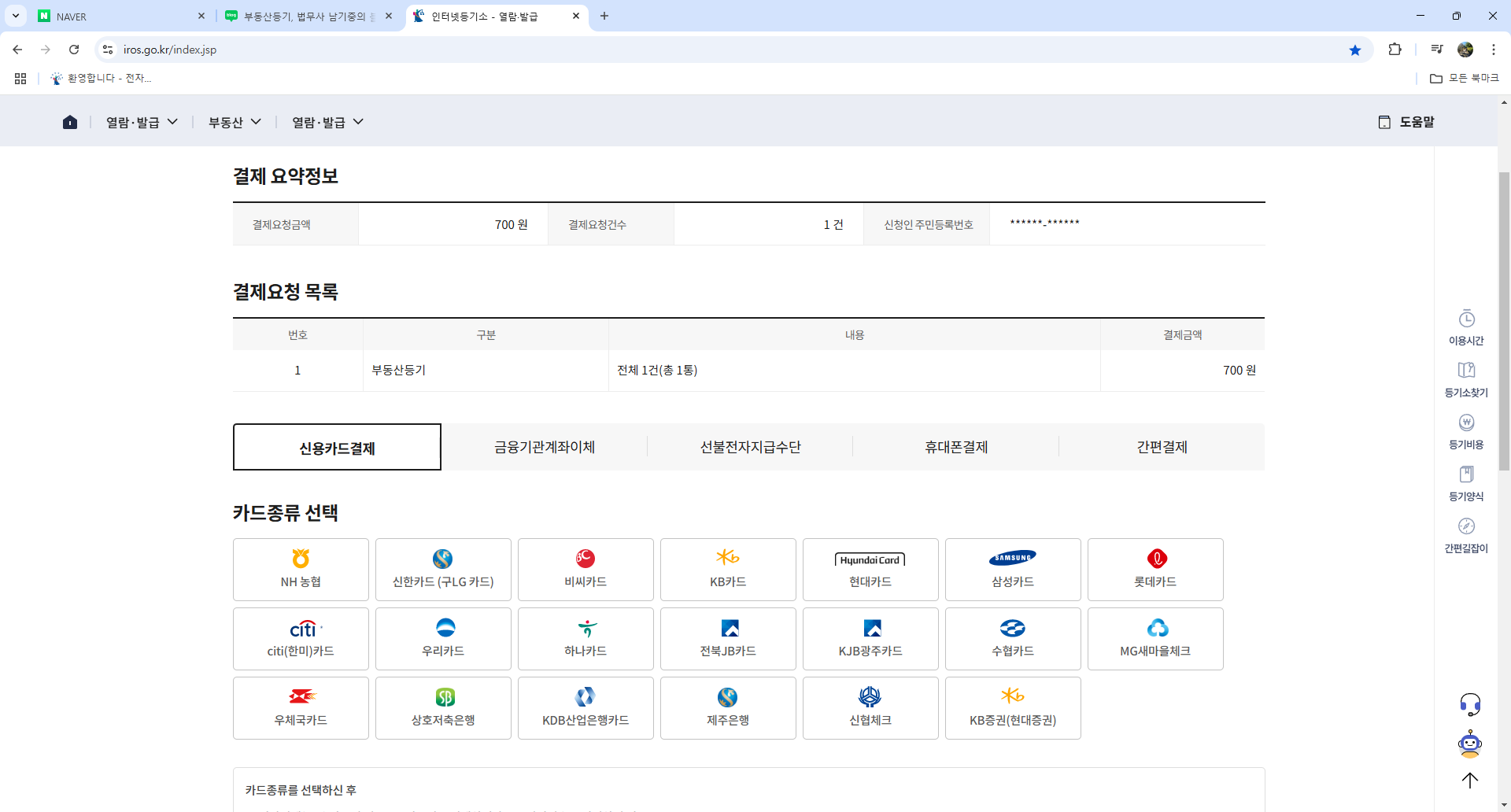Screen dimensions: 1511x812
Task: Pick 롯데카드
Action: (1155, 570)
